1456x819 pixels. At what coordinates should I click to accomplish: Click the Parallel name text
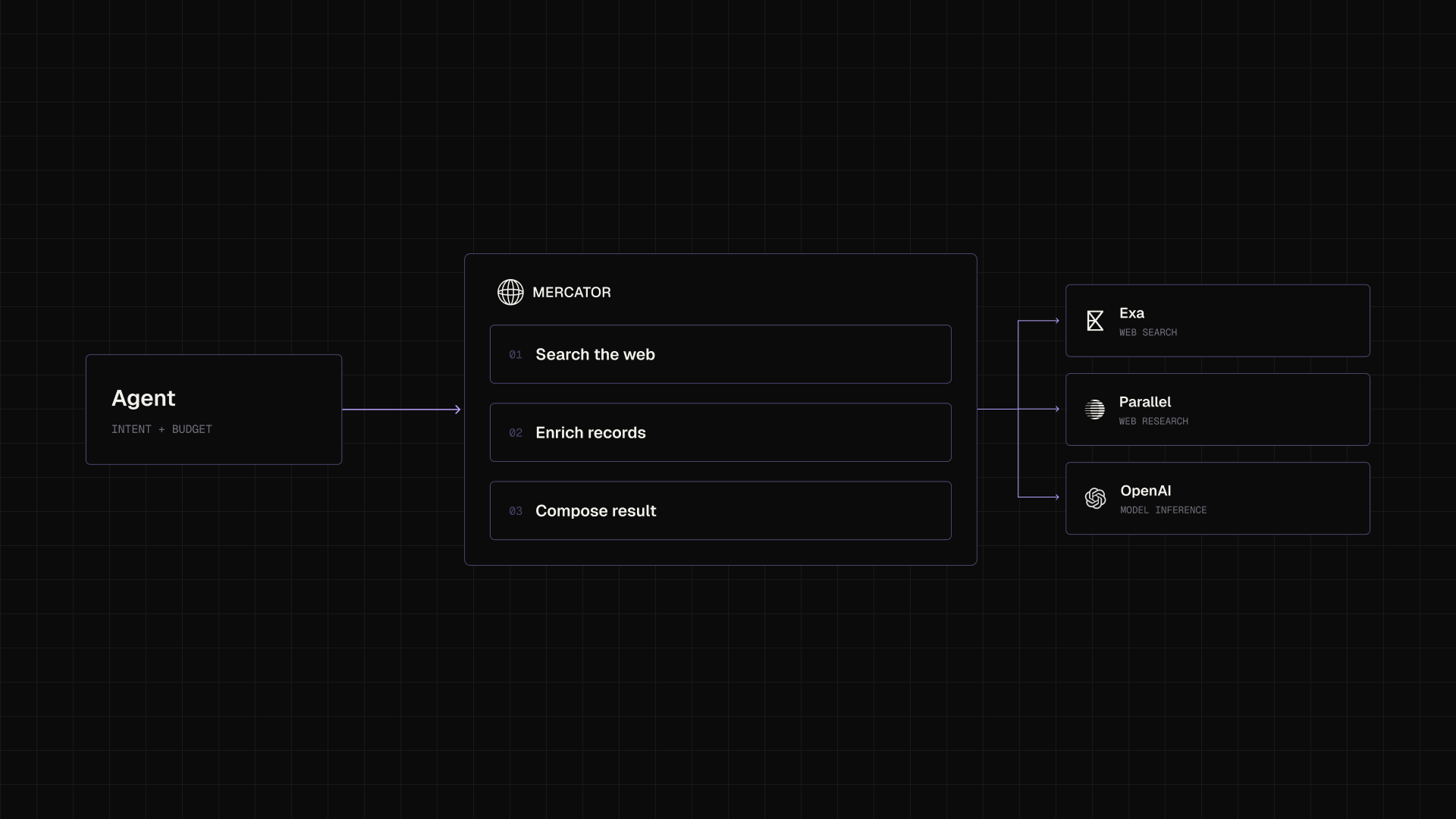(1145, 402)
